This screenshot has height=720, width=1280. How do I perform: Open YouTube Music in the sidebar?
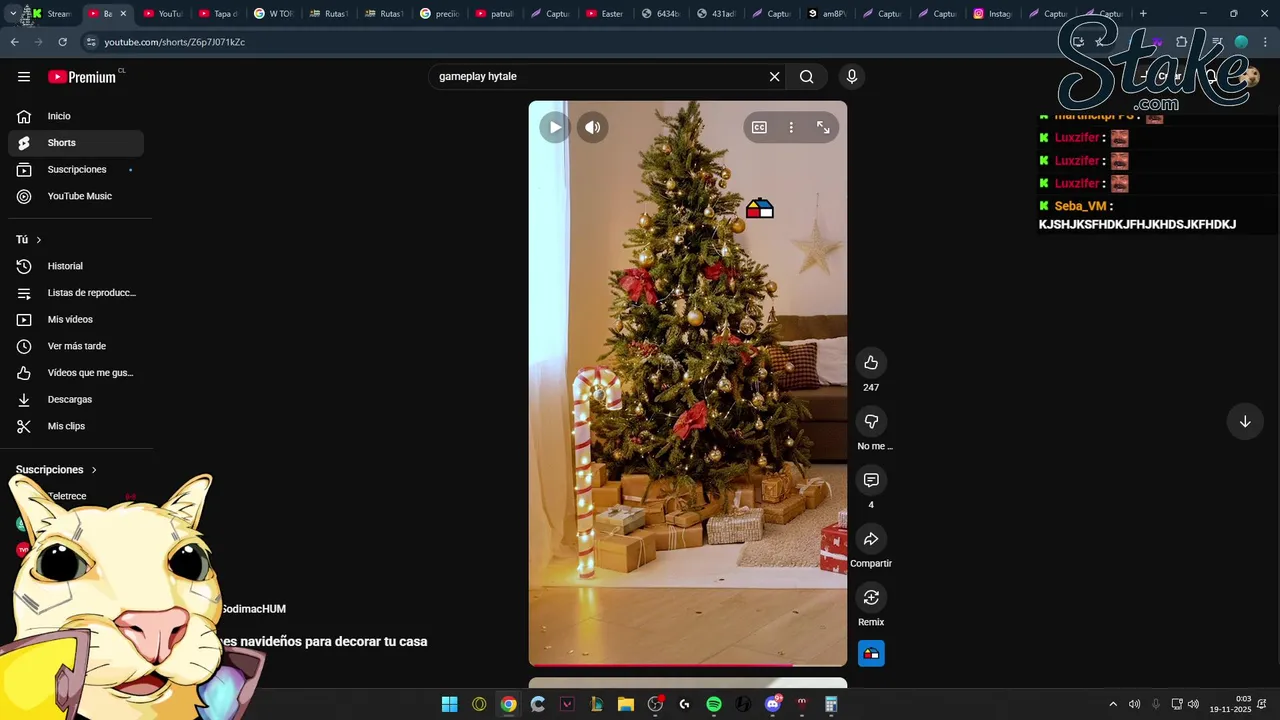click(x=76, y=196)
